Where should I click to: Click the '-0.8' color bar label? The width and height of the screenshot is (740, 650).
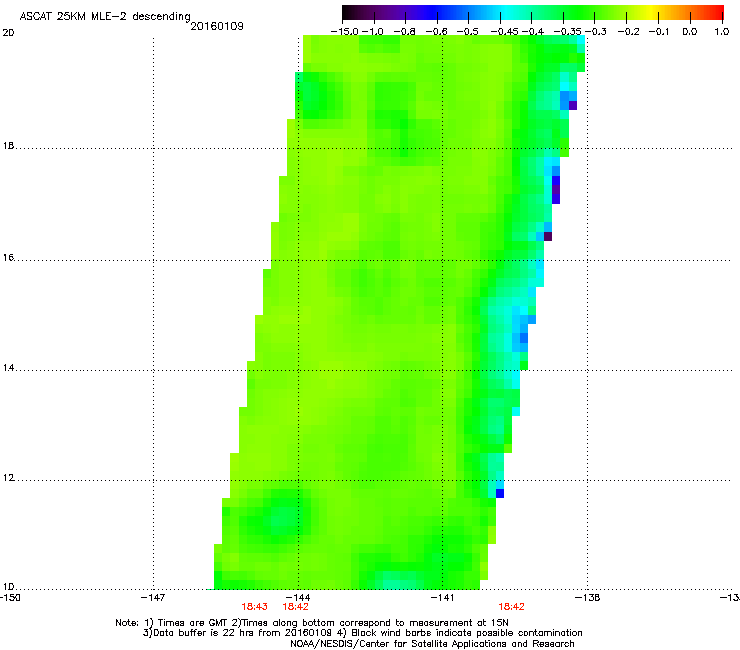pos(404,32)
